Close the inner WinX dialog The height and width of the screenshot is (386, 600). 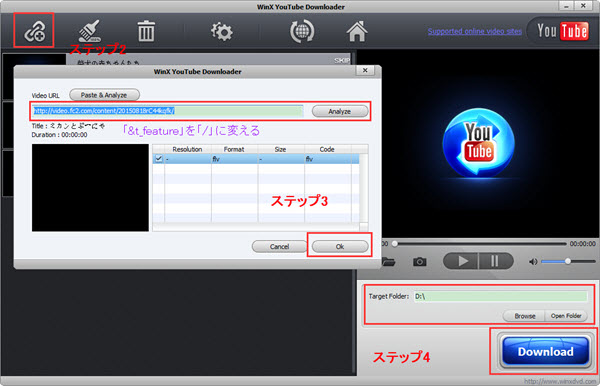[x=365, y=70]
